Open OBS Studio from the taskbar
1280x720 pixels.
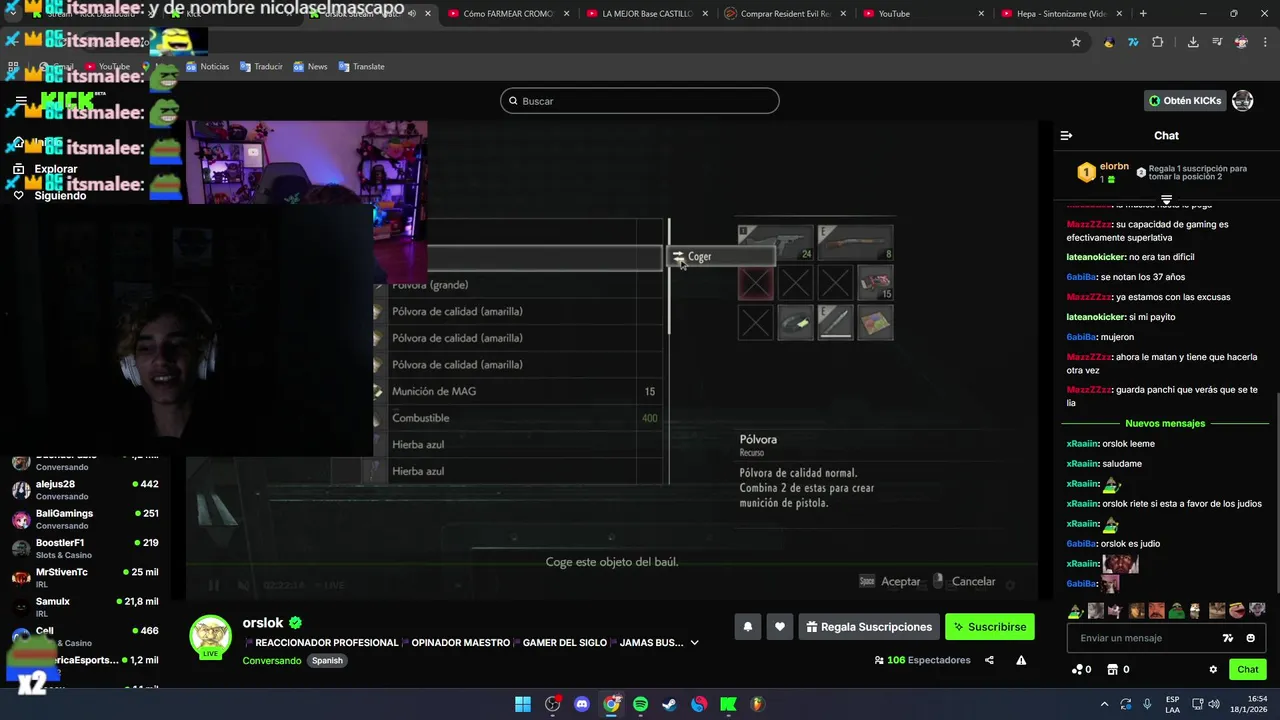552,704
